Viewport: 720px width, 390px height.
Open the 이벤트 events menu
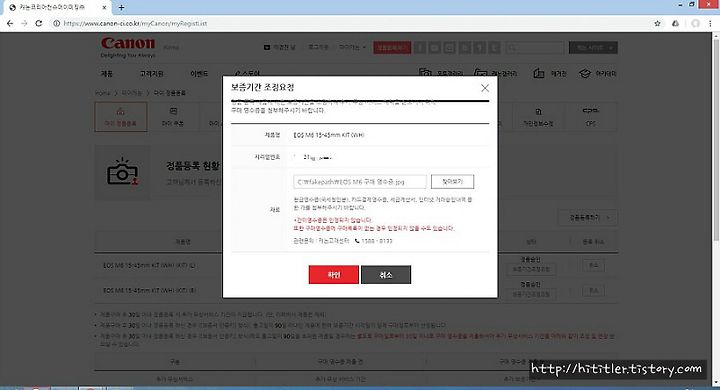point(199,73)
